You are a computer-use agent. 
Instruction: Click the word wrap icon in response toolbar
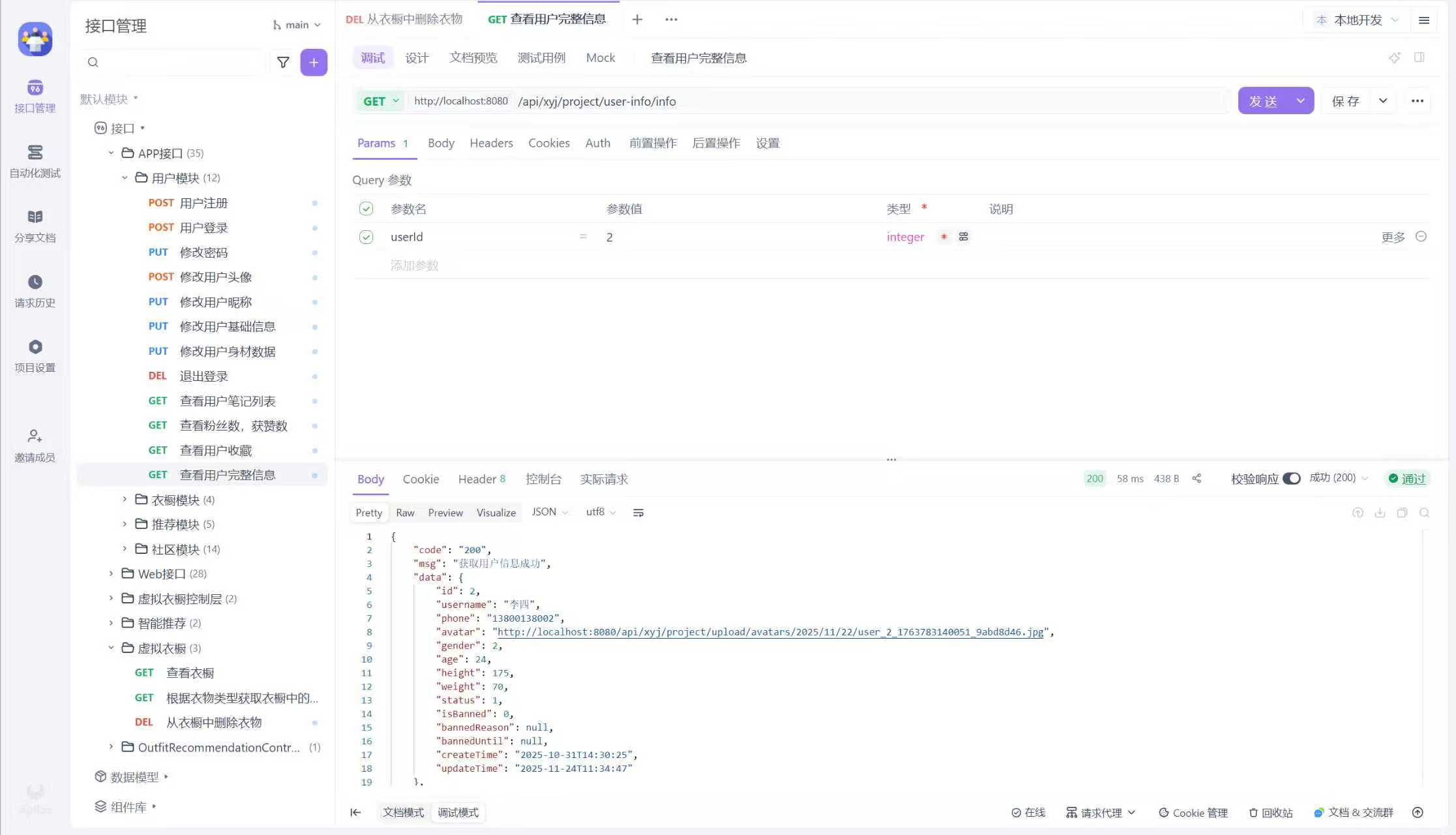click(x=638, y=513)
